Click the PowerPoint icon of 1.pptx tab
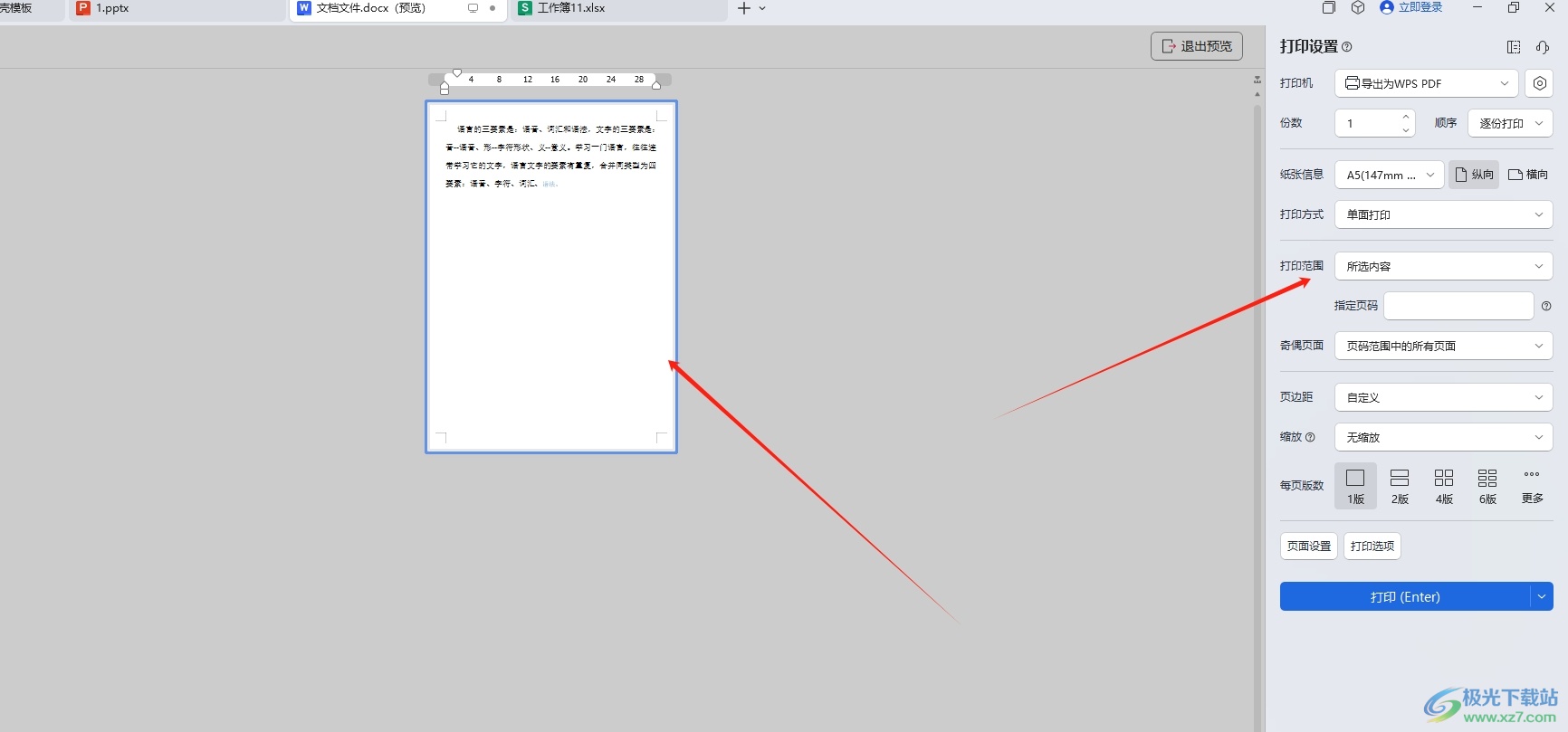This screenshot has width=1568, height=732. pyautogui.click(x=83, y=8)
